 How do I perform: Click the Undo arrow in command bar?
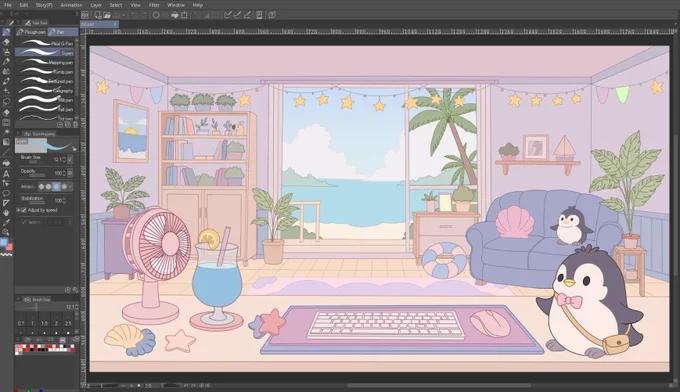[134, 15]
